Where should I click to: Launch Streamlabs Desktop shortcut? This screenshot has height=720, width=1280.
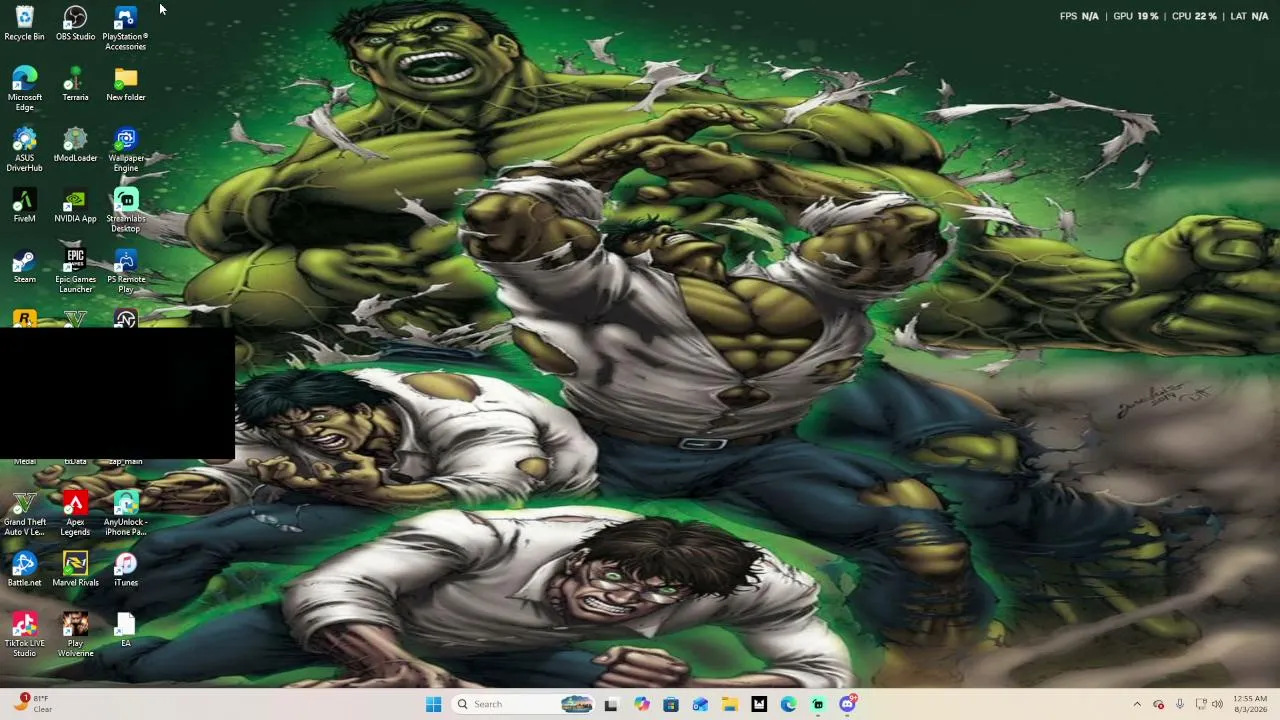[126, 211]
